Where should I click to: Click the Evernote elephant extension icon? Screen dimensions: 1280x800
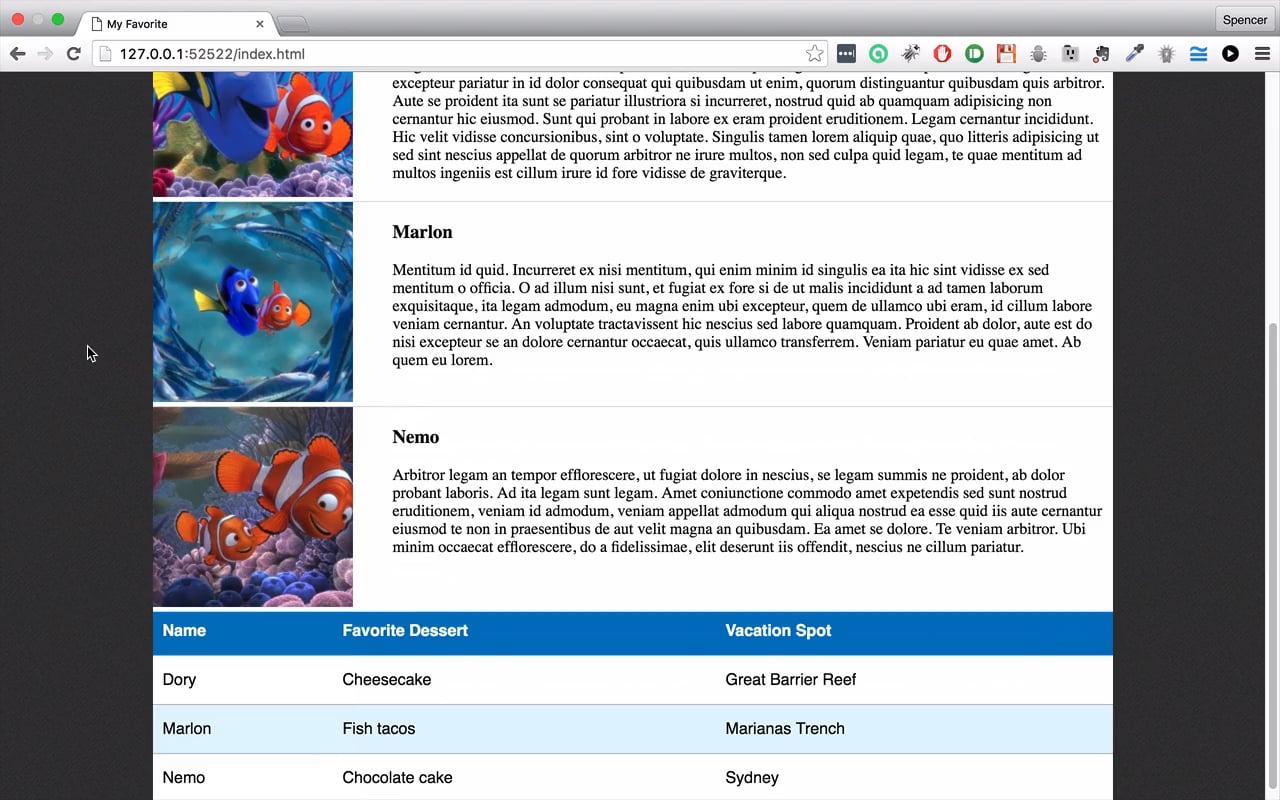[x=1102, y=54]
